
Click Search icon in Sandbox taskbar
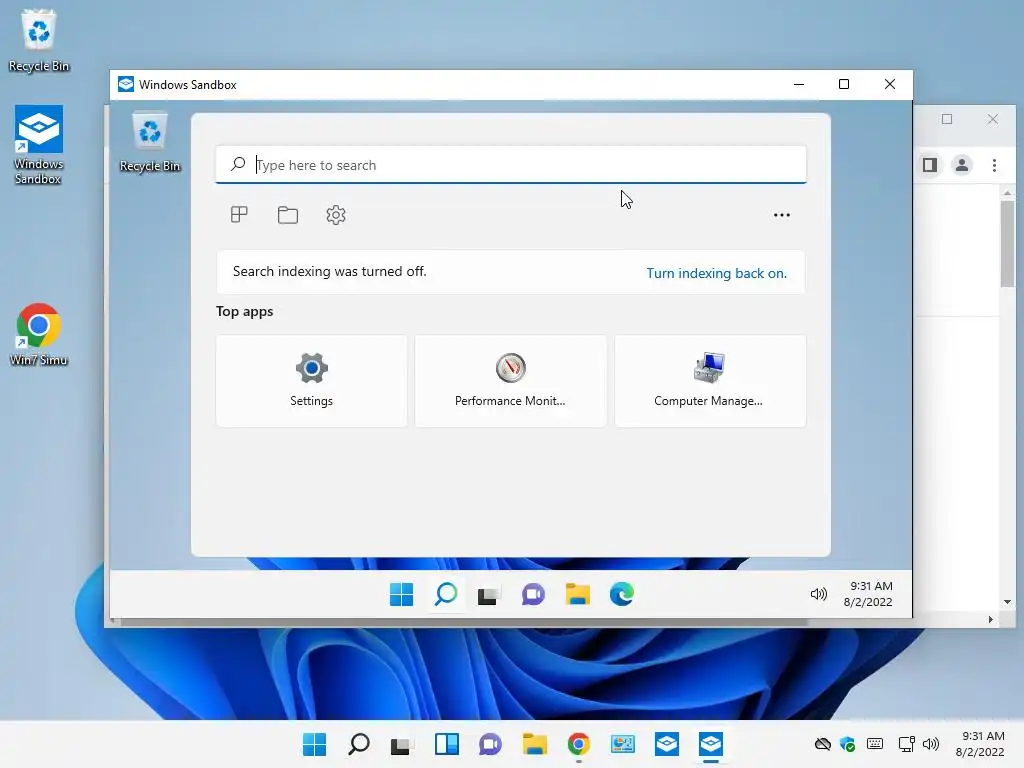[x=446, y=594]
